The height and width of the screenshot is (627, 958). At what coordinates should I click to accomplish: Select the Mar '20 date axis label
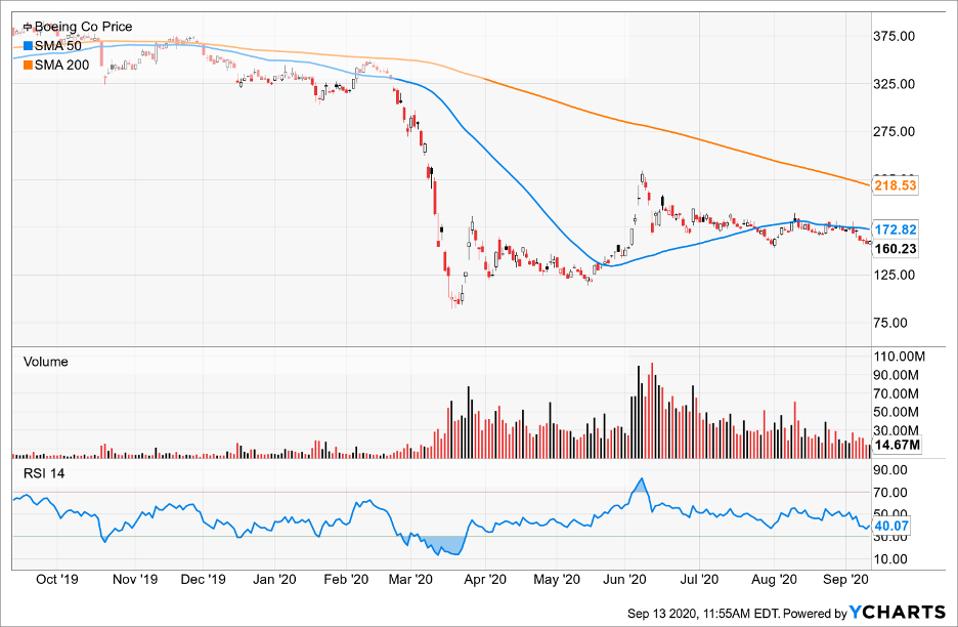pyautogui.click(x=410, y=579)
